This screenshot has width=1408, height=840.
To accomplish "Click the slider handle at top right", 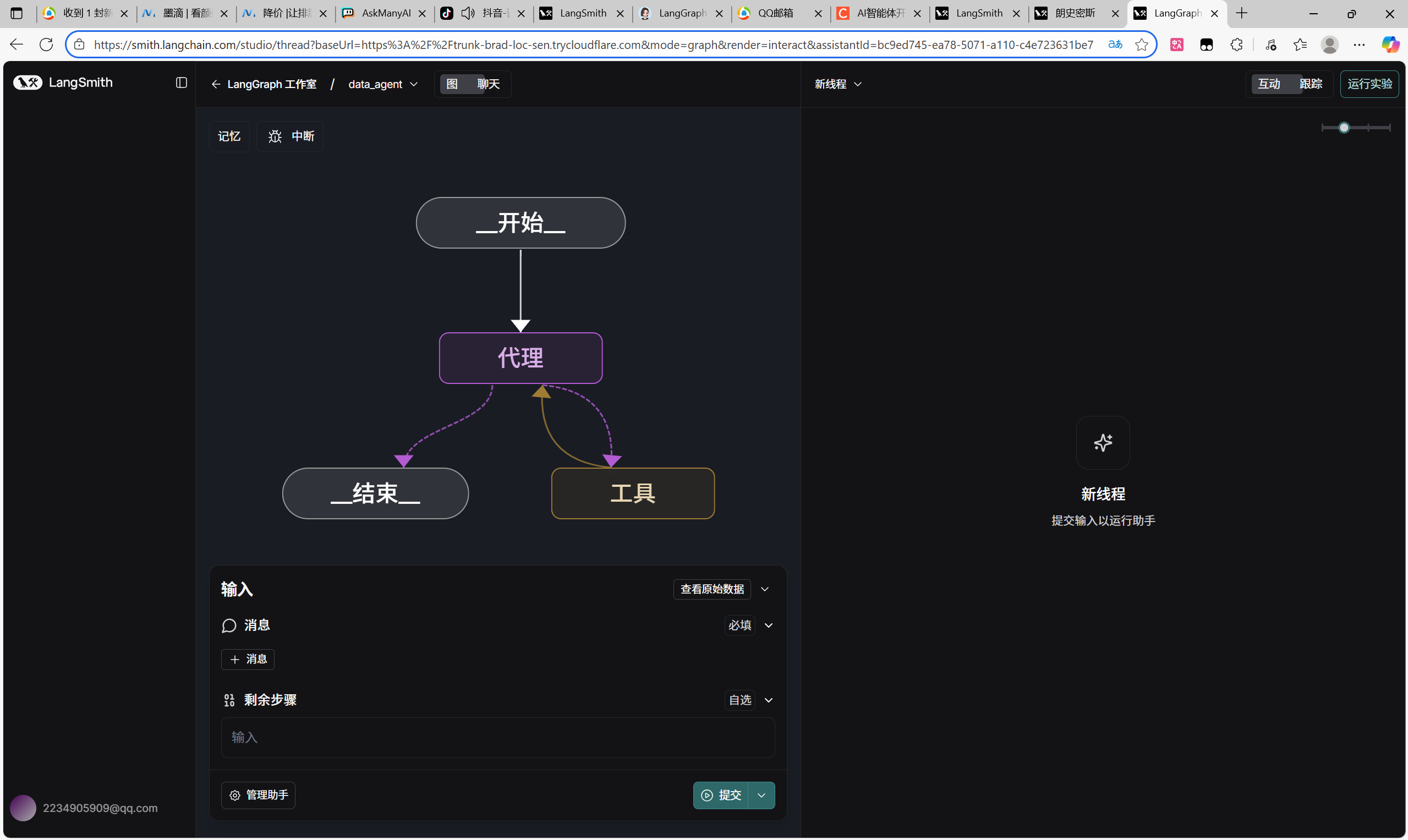I will pos(1344,128).
